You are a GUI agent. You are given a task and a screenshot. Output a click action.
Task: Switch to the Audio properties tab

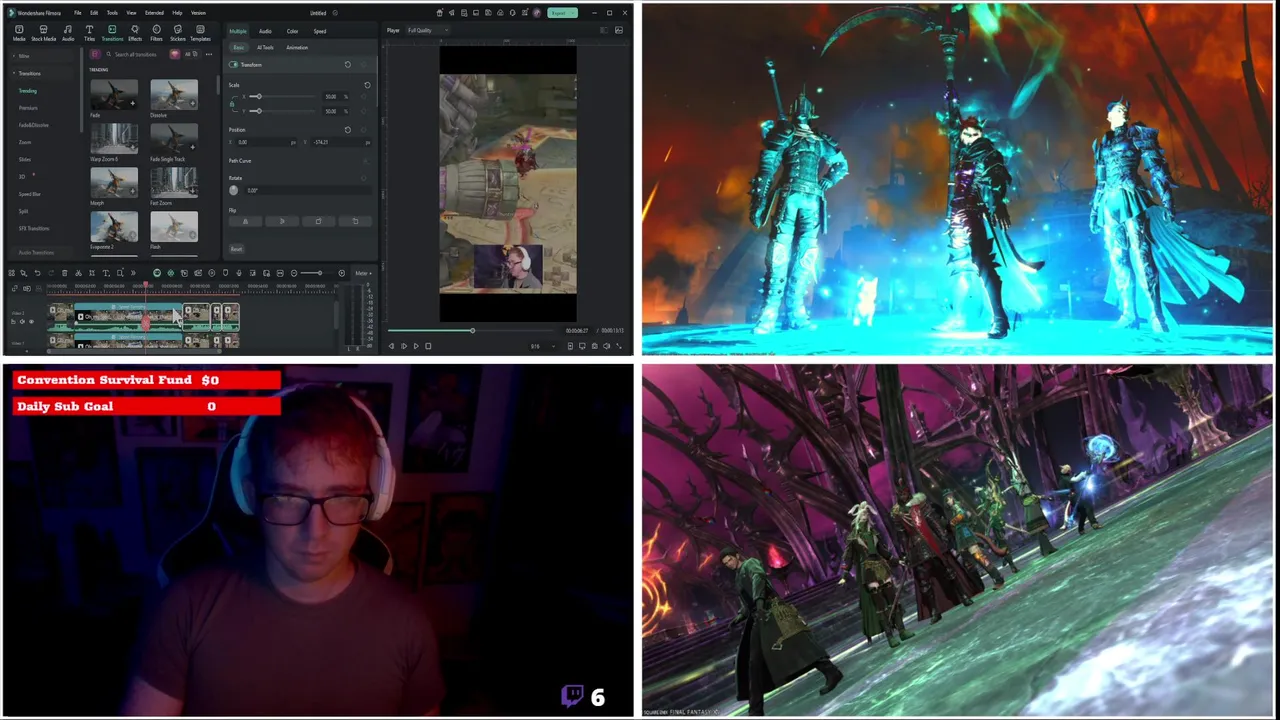[x=265, y=31]
